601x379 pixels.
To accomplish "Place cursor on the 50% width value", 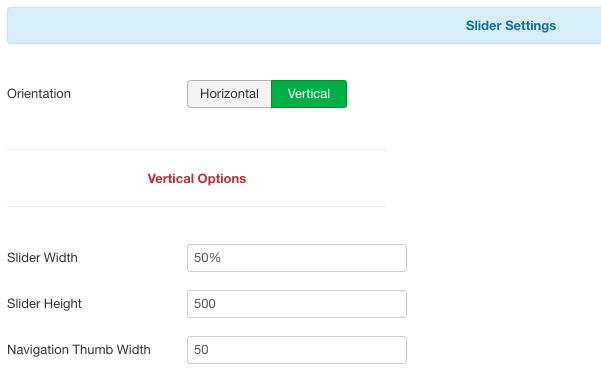I will (207, 258).
